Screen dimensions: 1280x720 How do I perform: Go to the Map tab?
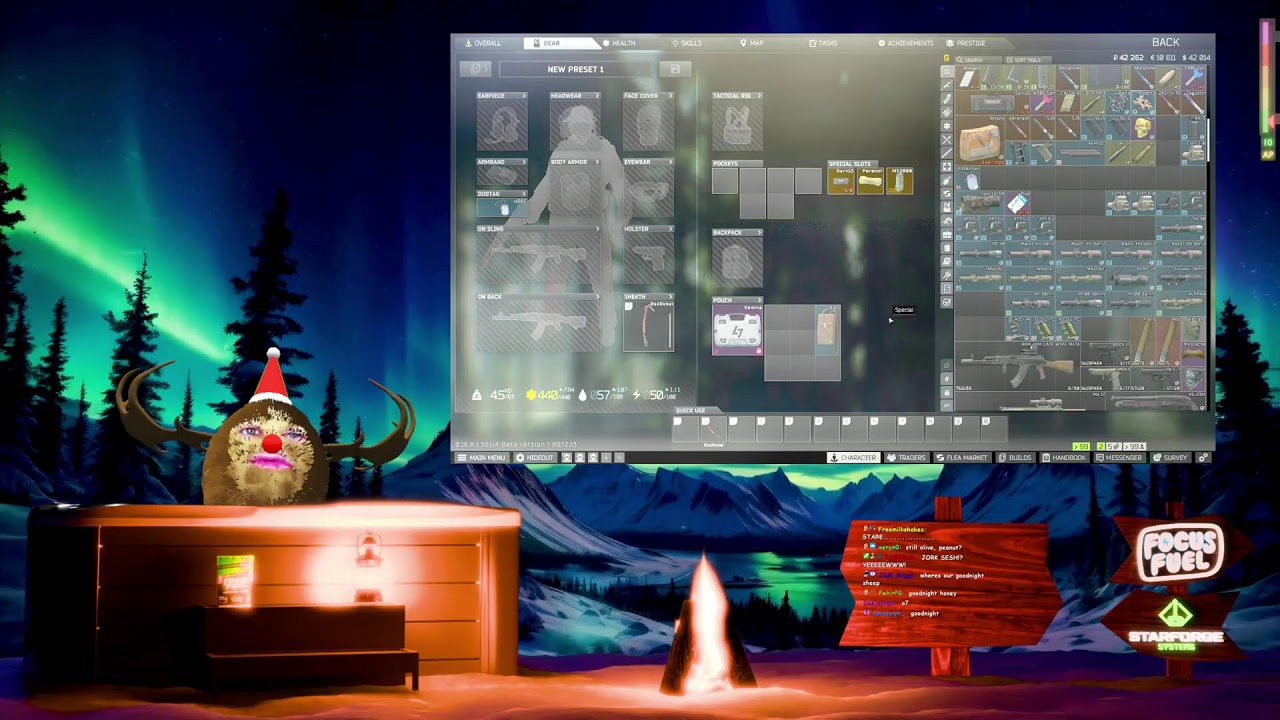pos(752,43)
